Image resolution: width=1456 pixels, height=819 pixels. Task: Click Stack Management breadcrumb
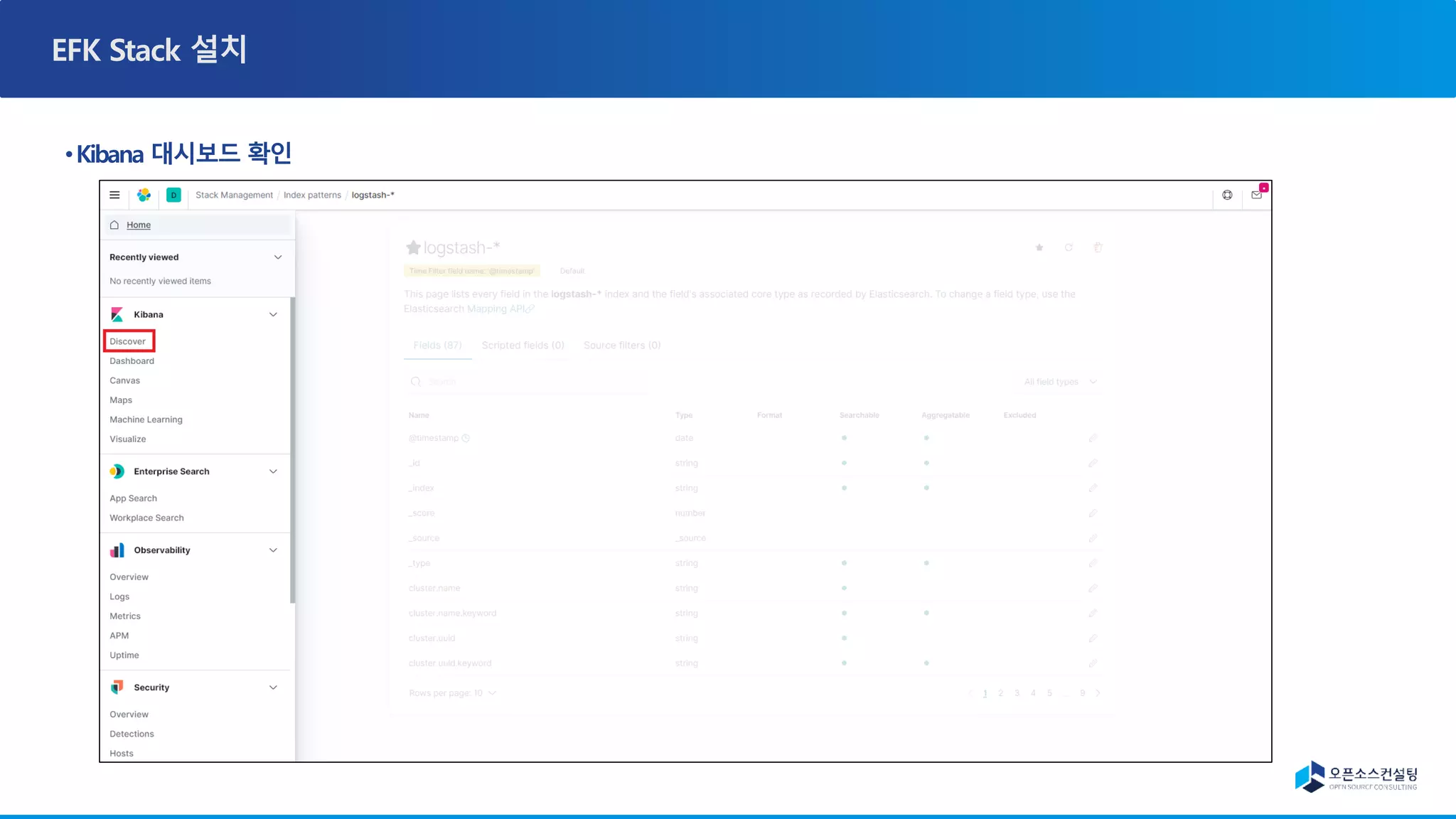[234, 195]
